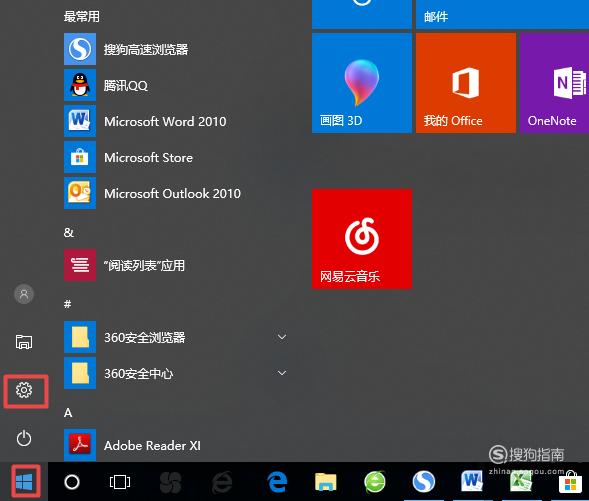The image size is (589, 501).
Task: Launch Microsoft Outlook 2010
Action: point(176,193)
